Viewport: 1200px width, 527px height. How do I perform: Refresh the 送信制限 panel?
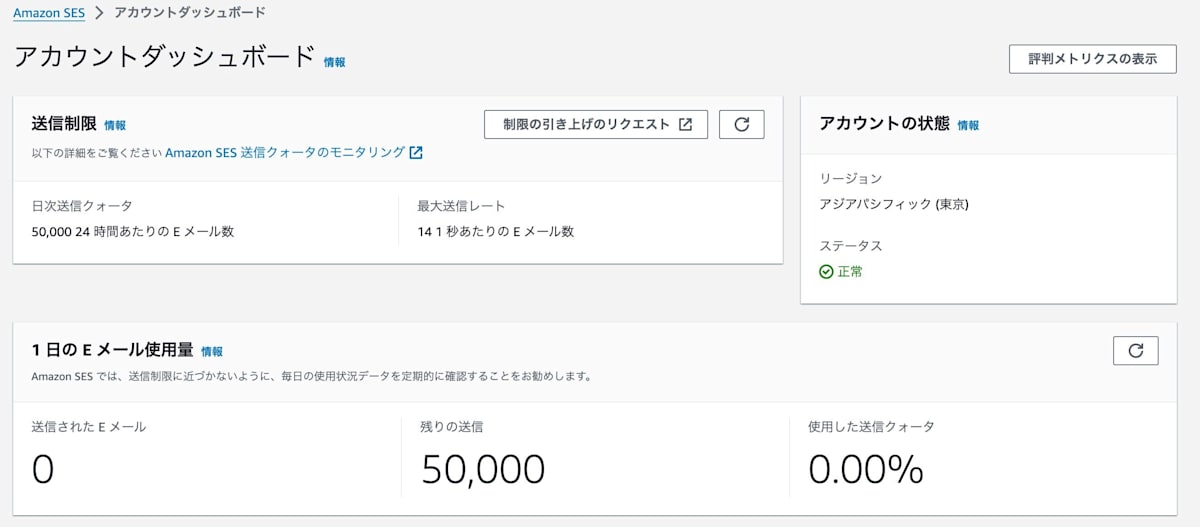coord(741,124)
